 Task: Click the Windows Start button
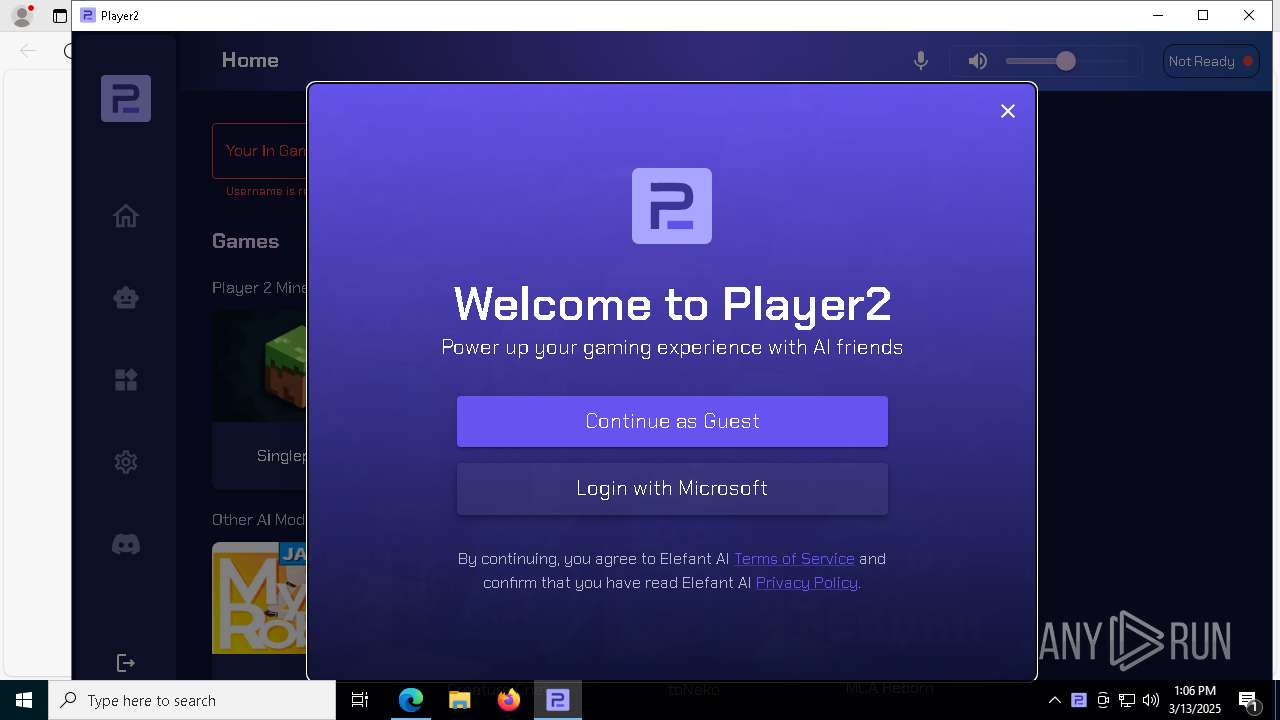tap(24, 700)
